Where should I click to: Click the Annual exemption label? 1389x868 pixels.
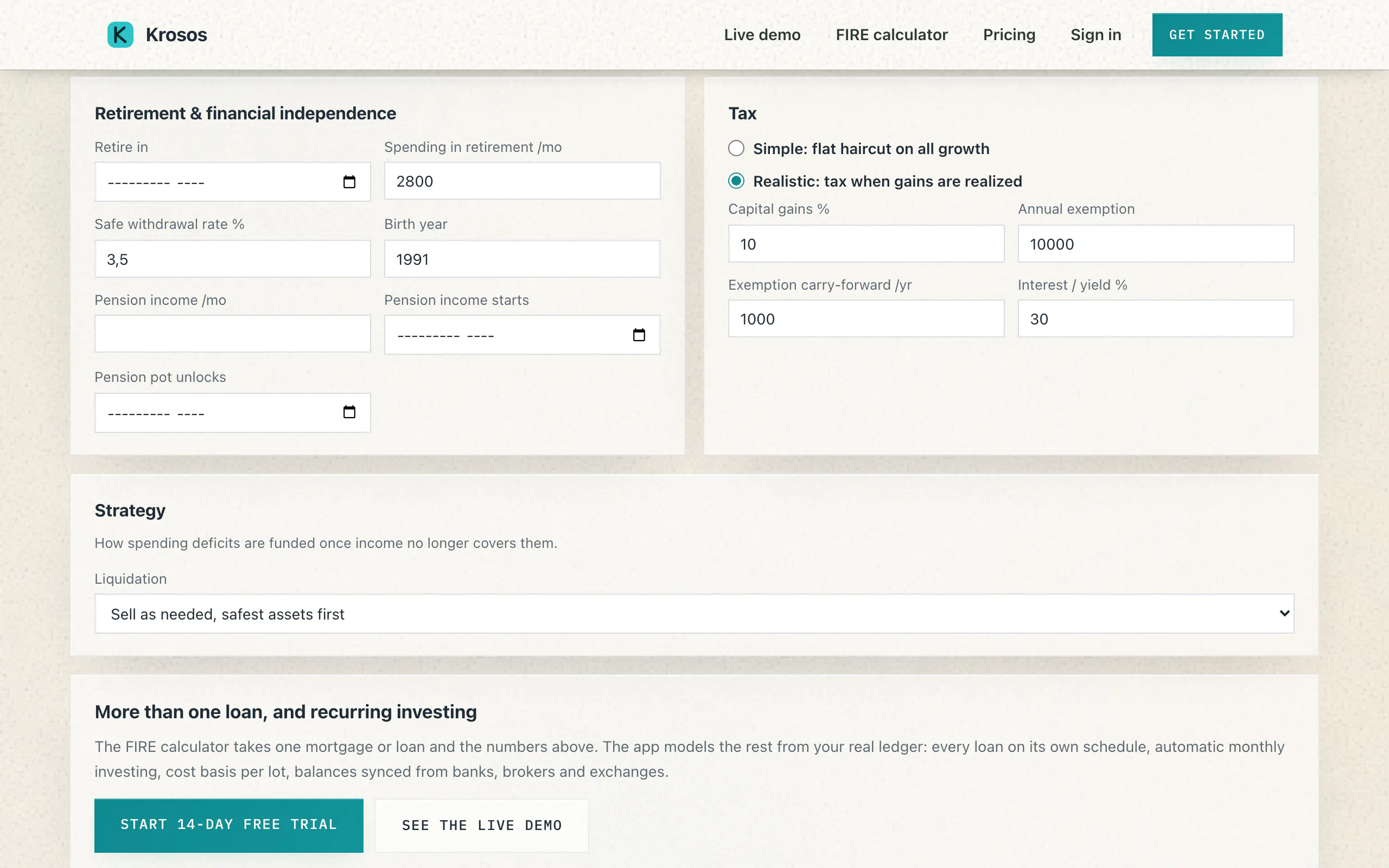click(x=1076, y=209)
